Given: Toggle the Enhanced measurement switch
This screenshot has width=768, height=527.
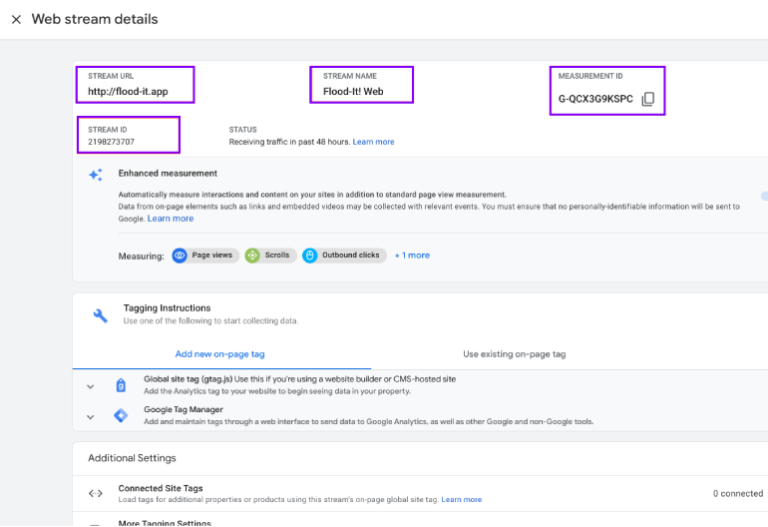Looking at the screenshot, I should point(764,196).
